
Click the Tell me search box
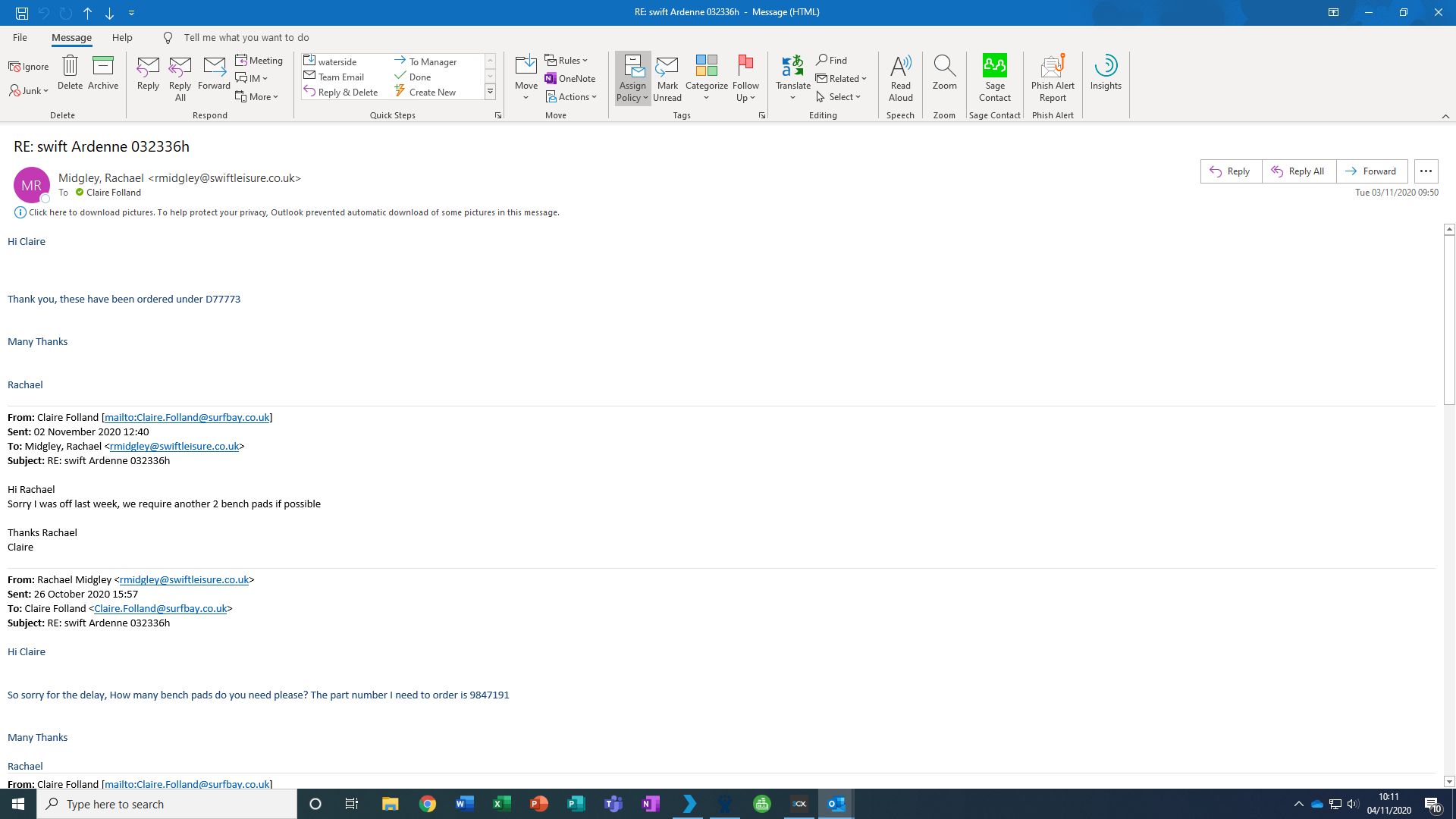(246, 37)
